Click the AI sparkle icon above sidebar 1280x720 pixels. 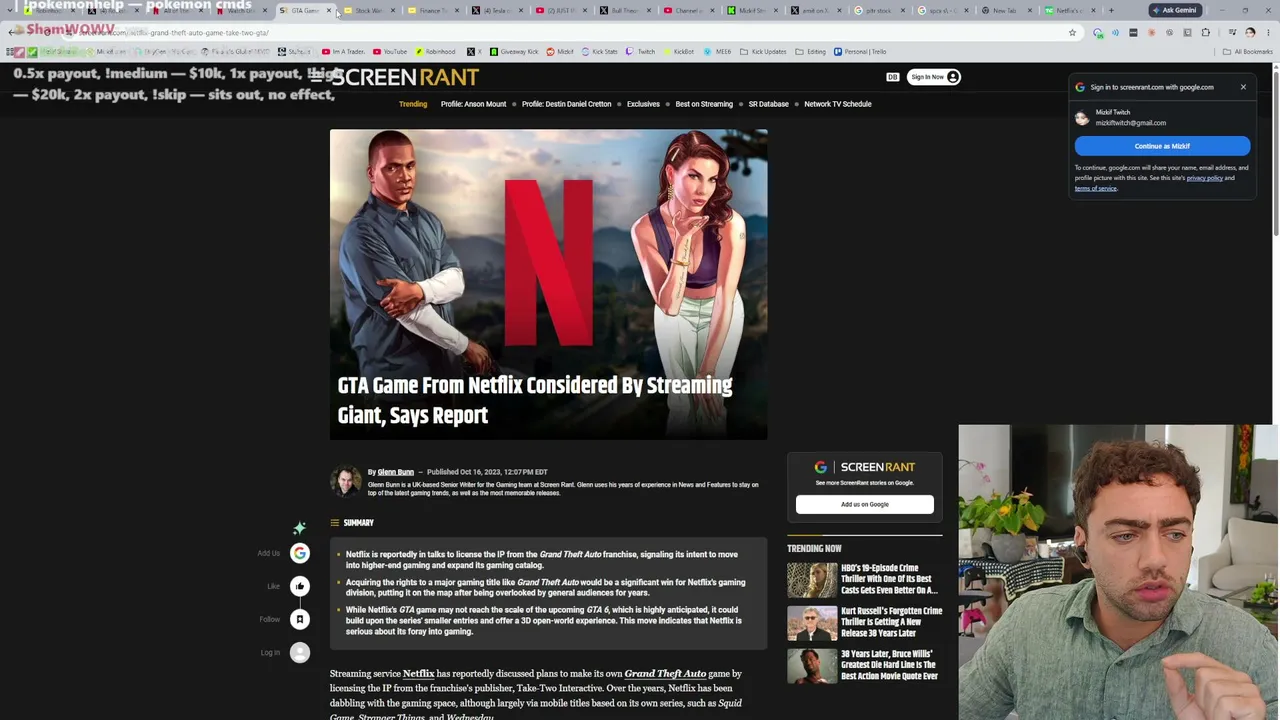[299, 528]
